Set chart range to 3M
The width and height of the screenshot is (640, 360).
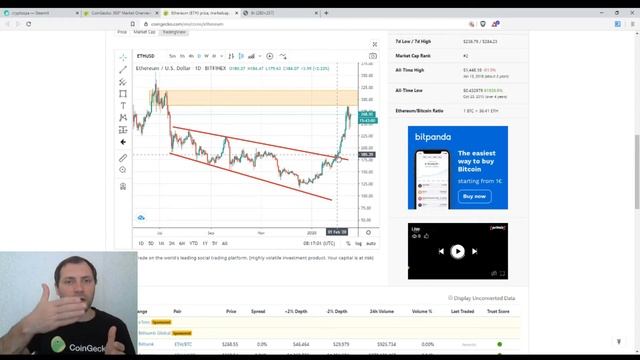[172, 243]
